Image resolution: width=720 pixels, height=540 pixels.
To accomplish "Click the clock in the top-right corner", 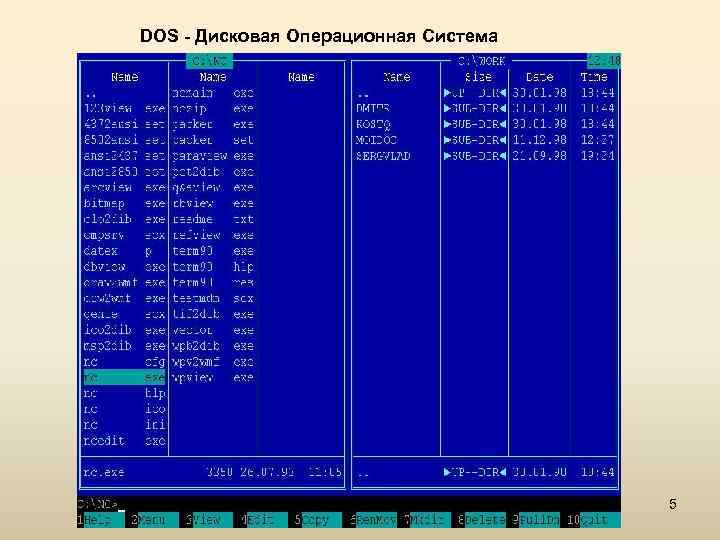I will pos(604,61).
